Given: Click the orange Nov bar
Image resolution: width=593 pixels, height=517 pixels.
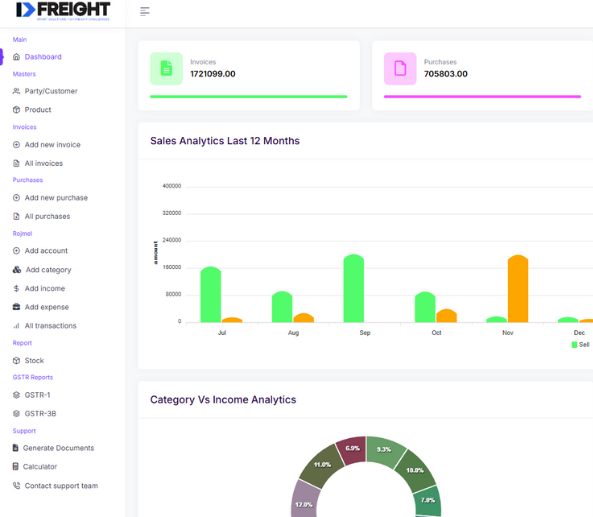Looking at the screenshot, I should (518, 289).
